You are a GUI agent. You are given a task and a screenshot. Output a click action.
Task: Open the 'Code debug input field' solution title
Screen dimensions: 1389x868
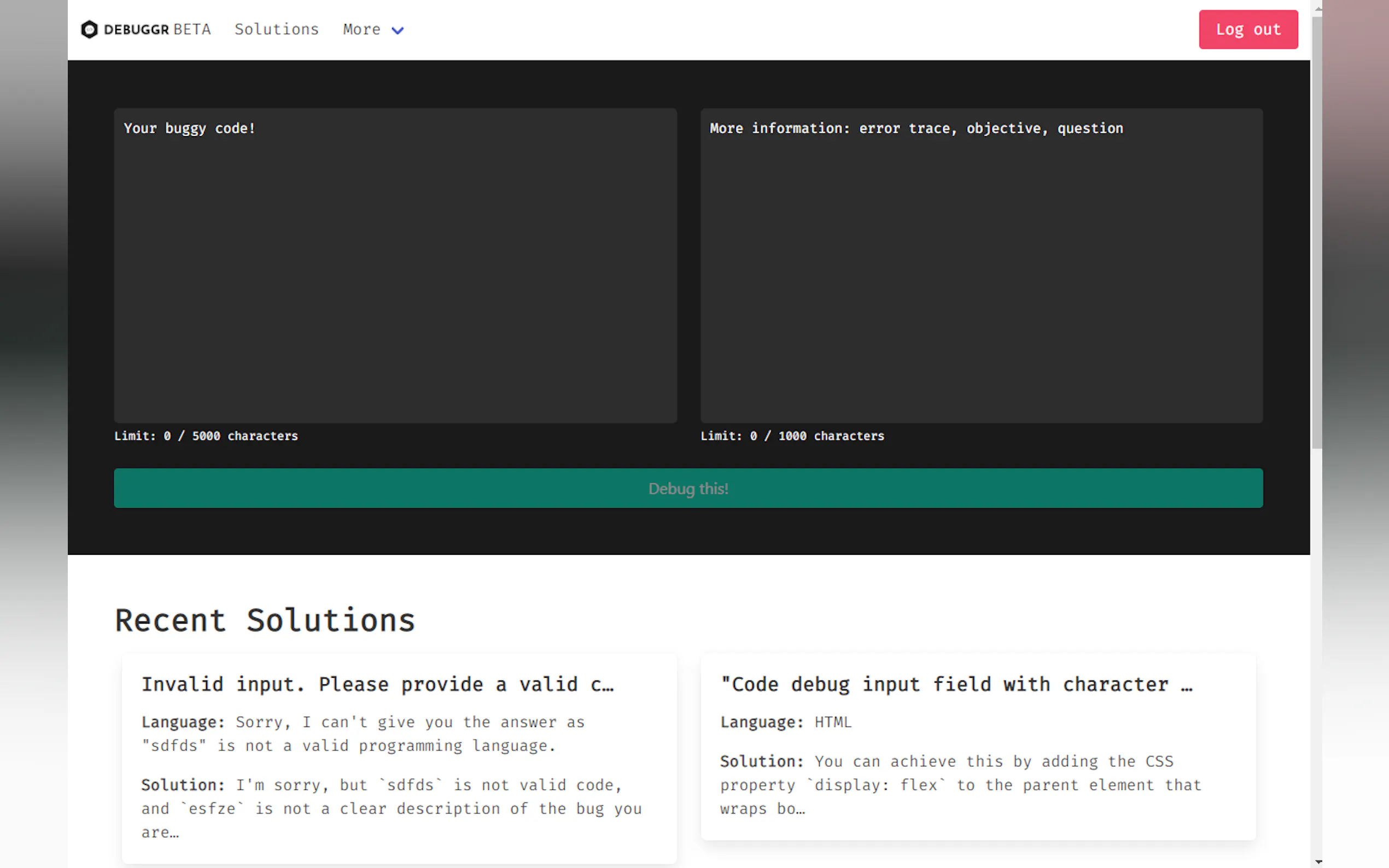(956, 684)
